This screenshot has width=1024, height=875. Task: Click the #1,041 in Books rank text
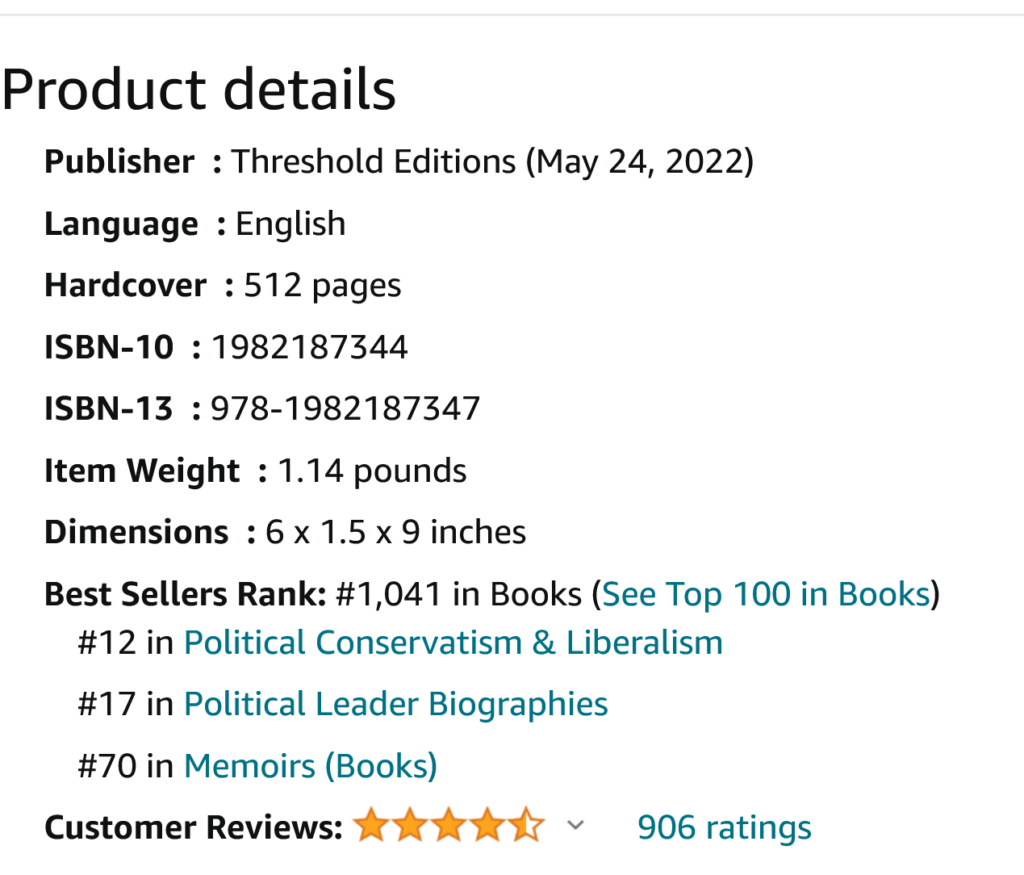click(x=459, y=594)
